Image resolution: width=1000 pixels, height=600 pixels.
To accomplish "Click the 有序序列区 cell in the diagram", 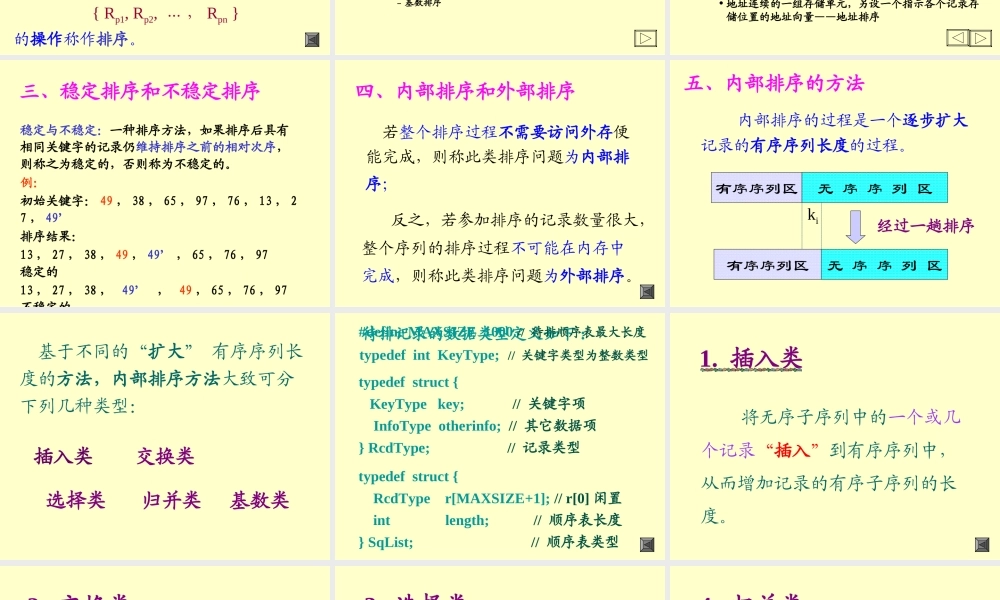I will click(x=756, y=187).
